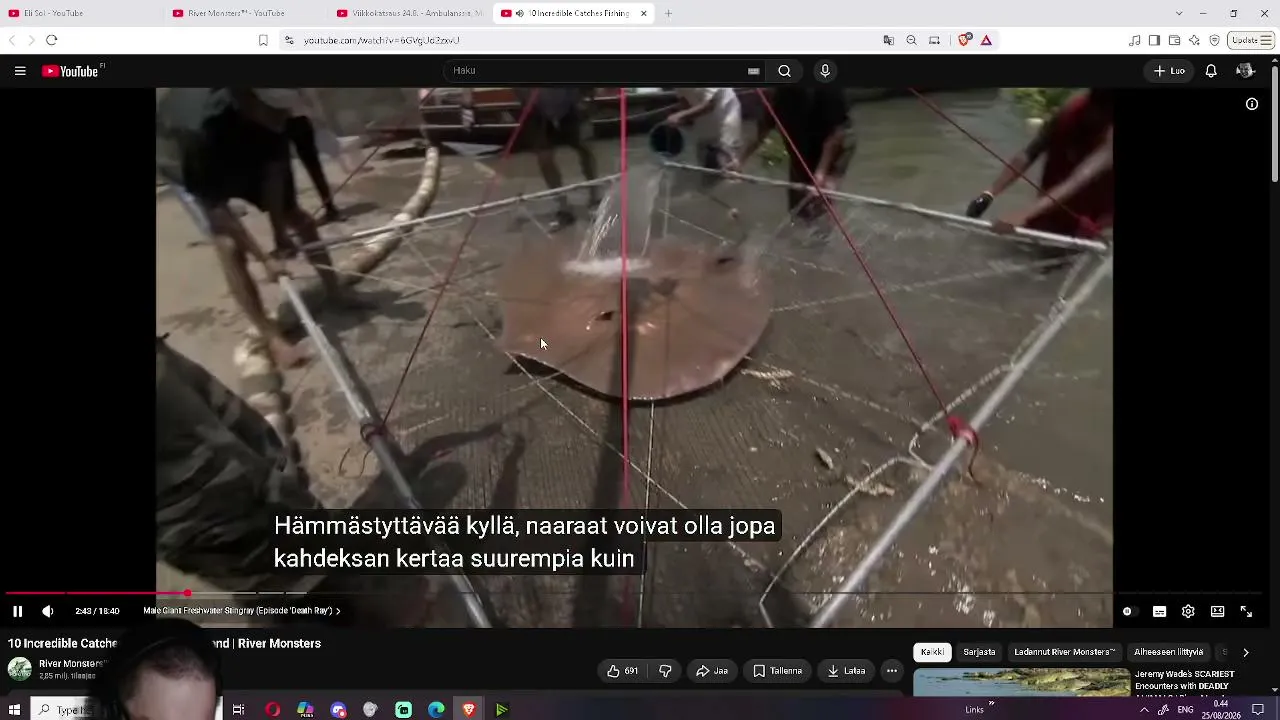The height and width of the screenshot is (720, 1280).
Task: Open the Brave Rewards triangle icon
Action: (x=986, y=40)
